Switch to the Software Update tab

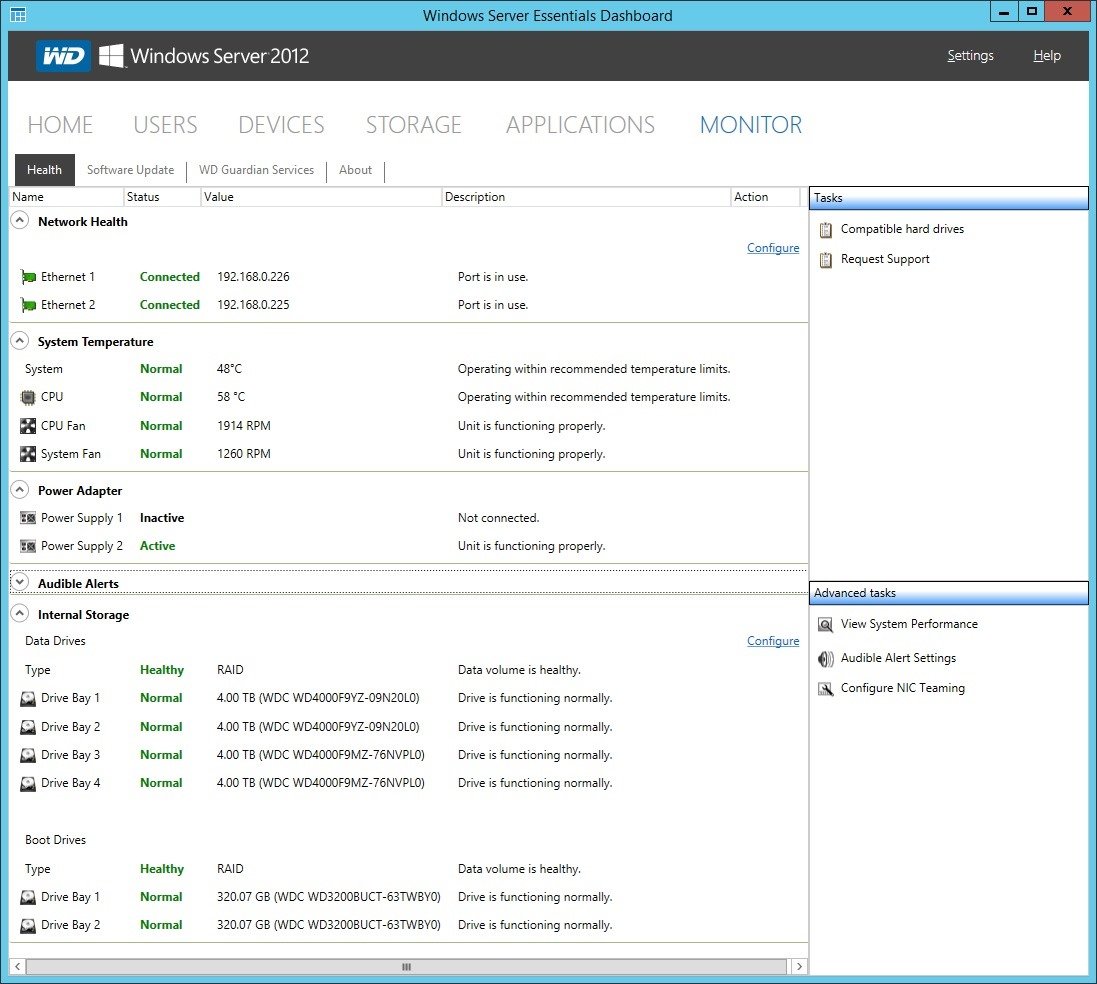[x=131, y=170]
